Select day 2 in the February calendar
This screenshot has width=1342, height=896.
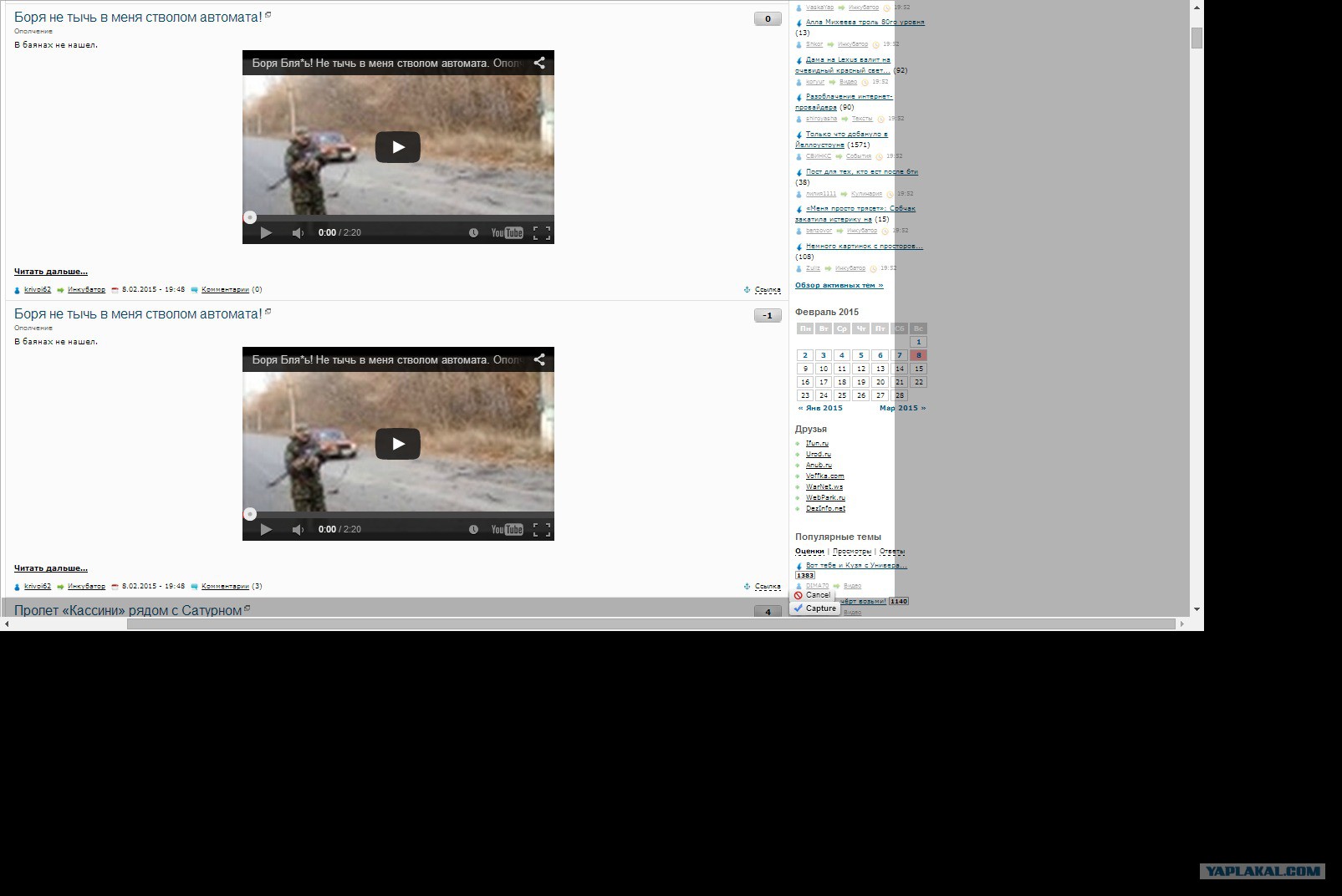[x=805, y=355]
